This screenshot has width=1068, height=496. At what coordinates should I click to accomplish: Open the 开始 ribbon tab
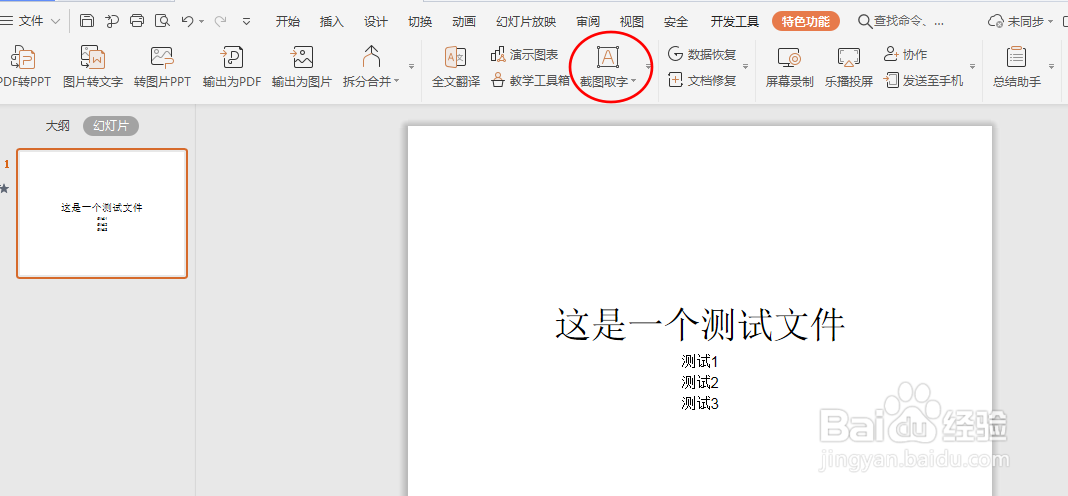(x=287, y=22)
